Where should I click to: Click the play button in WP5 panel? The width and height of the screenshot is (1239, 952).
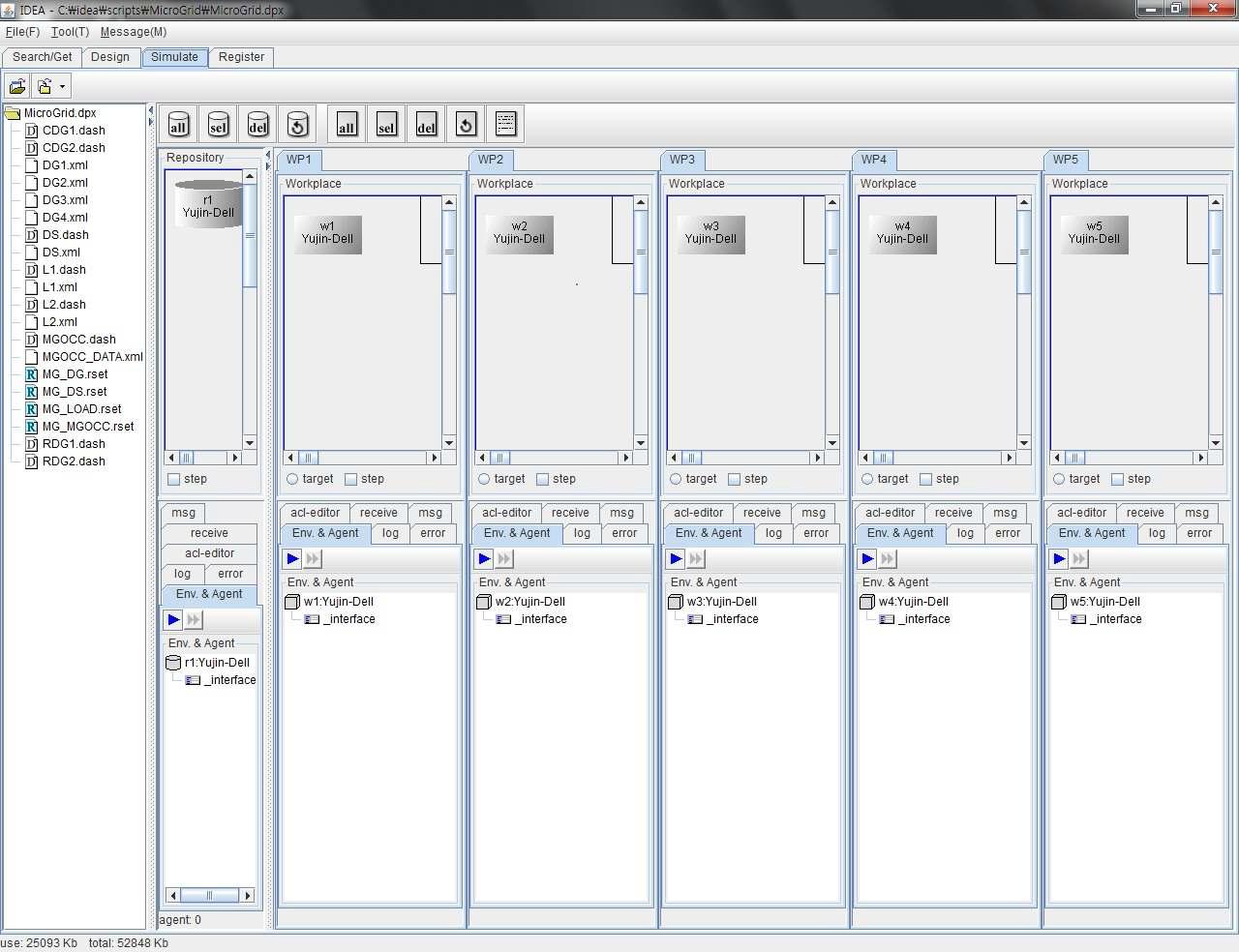pos(1059,558)
